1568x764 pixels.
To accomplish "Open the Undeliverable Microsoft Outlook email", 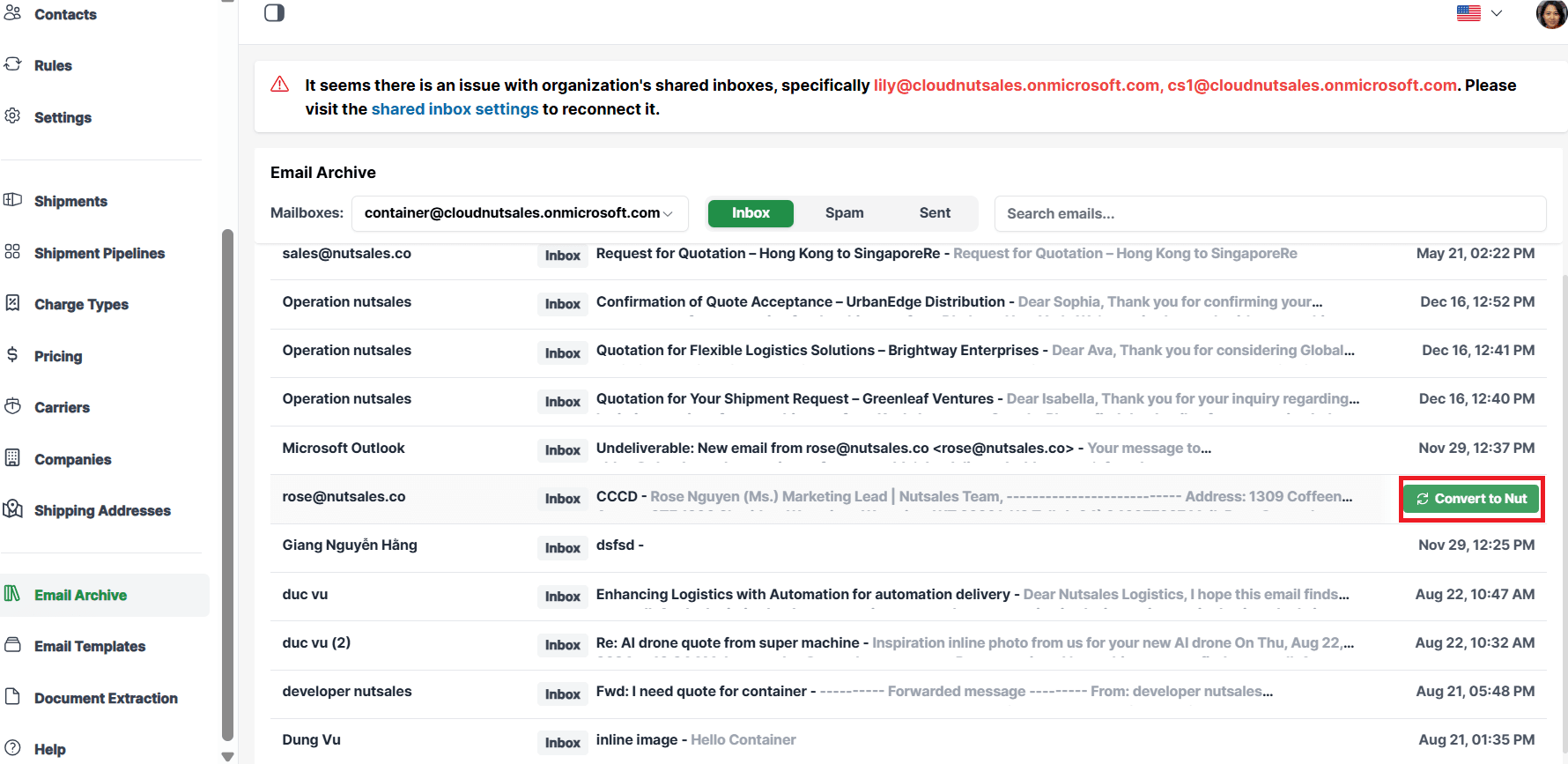I will pos(908,450).
